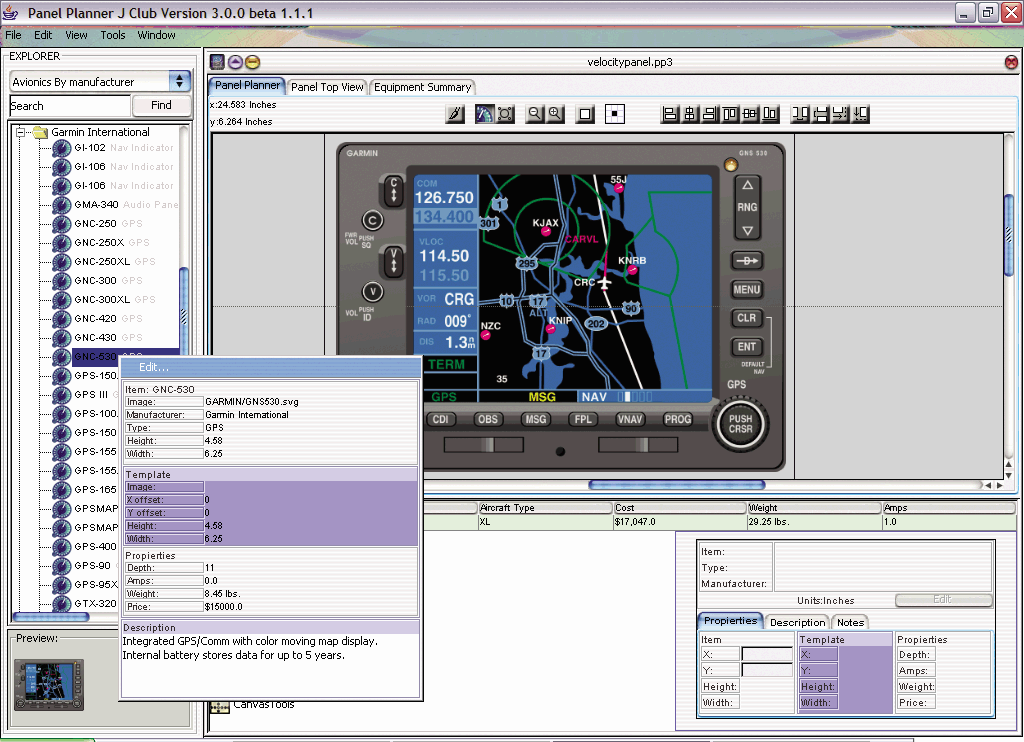
Task: Click the align horizontal centers icon
Action: [x=690, y=114]
